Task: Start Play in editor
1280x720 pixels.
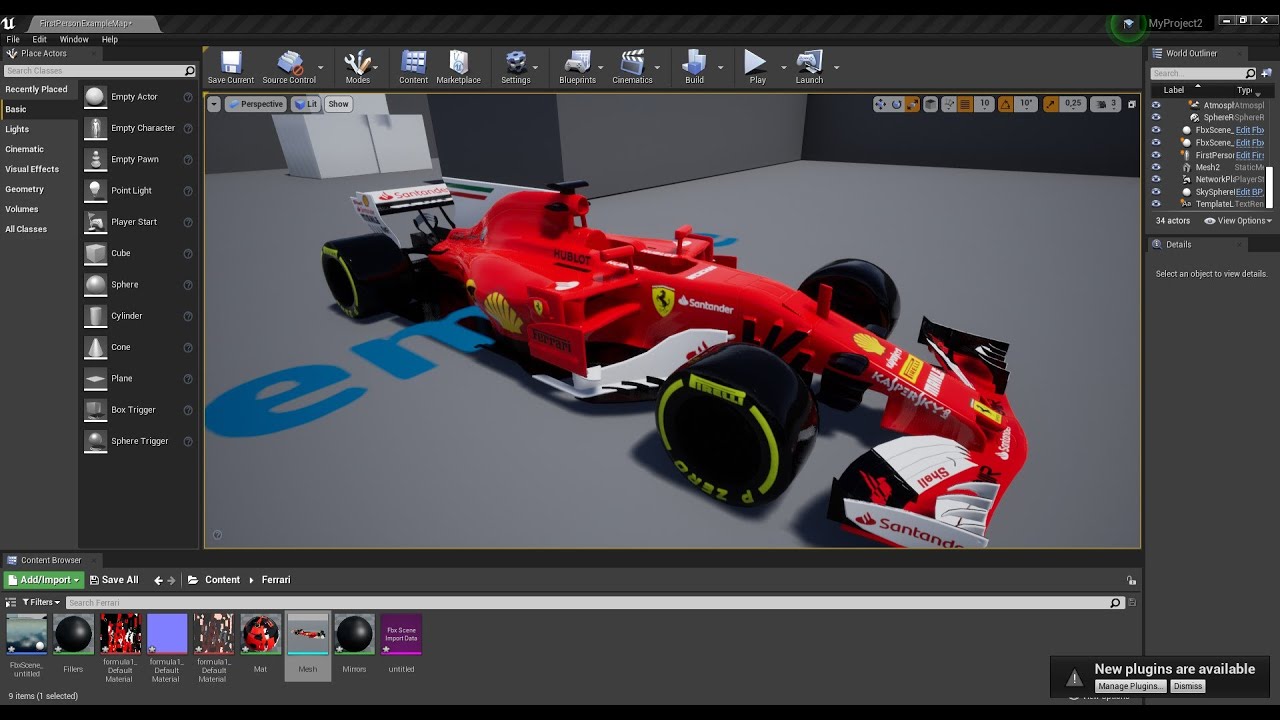Action: click(x=757, y=68)
